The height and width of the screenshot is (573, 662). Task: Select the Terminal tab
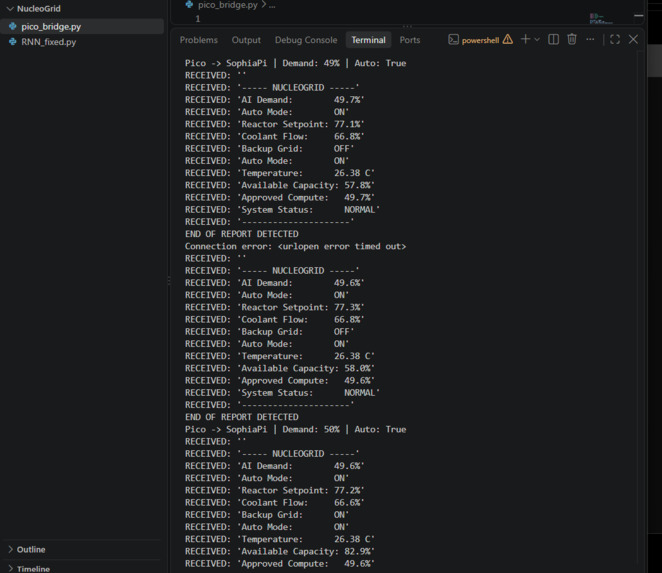369,40
